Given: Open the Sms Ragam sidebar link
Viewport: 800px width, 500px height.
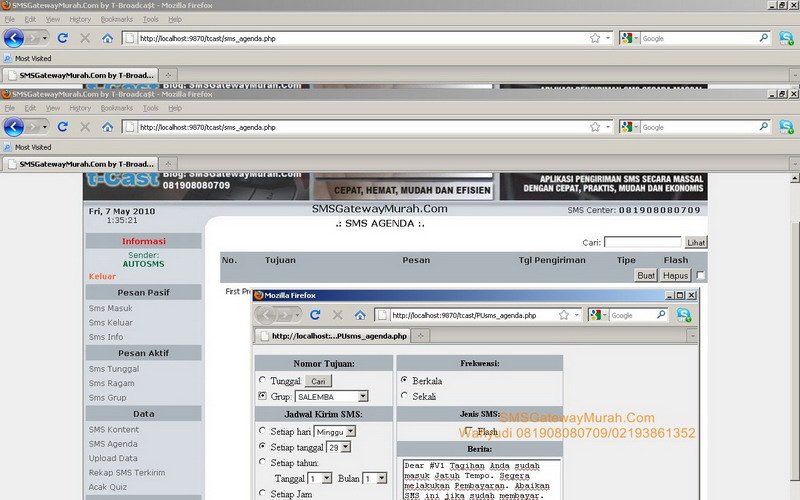Looking at the screenshot, I should tap(111, 383).
